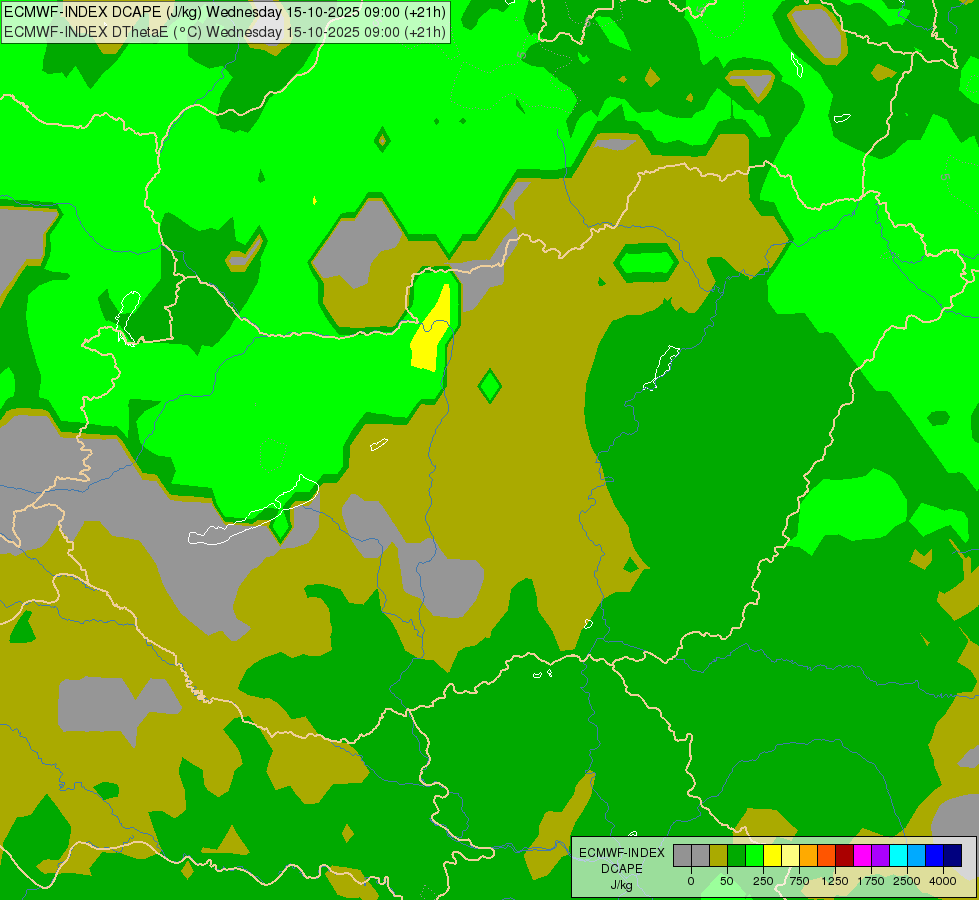Click the purple swatch in the legend
979x900 pixels.
pyautogui.click(x=880, y=855)
